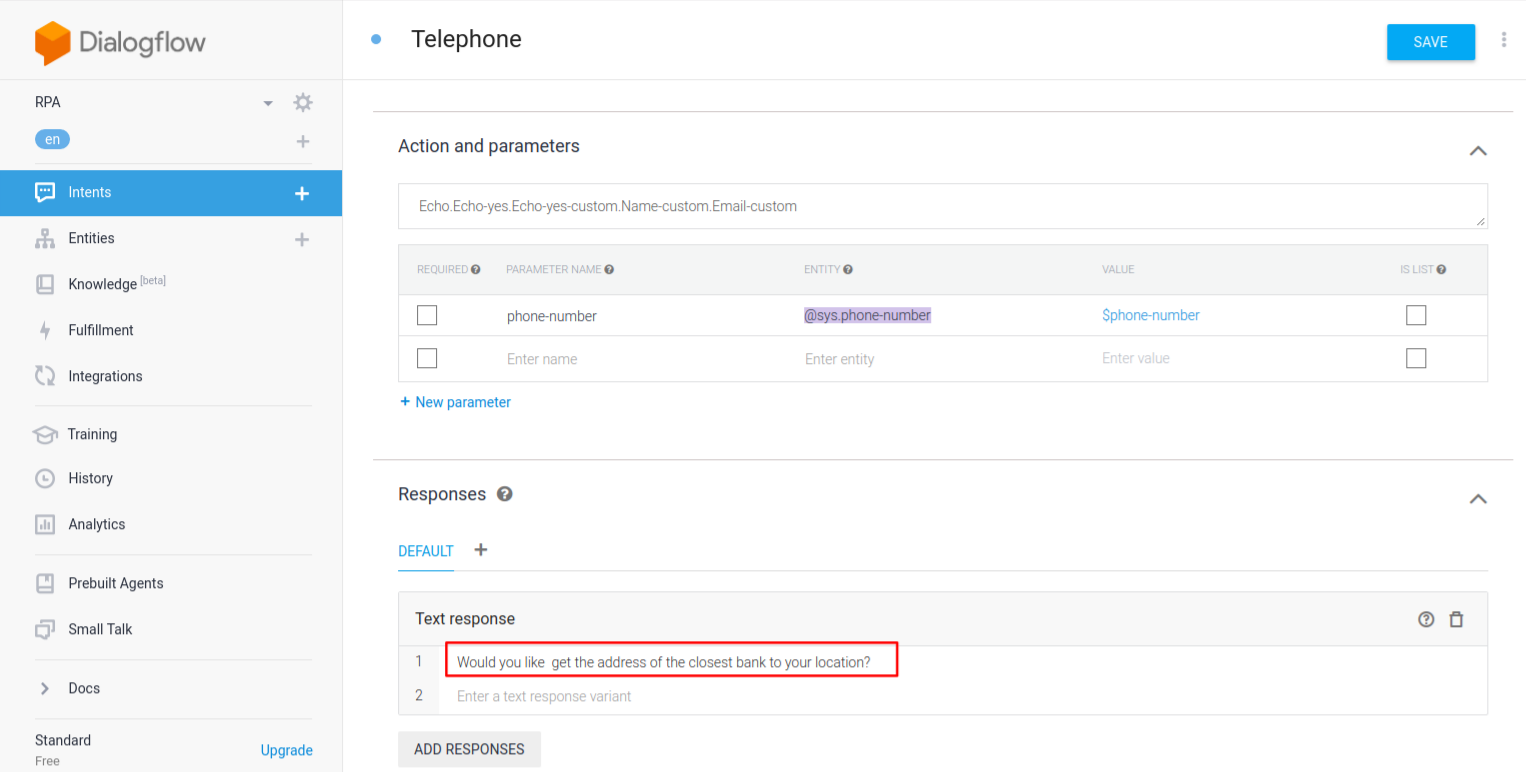This screenshot has height=772, width=1526.
Task: Click the plus icon to create intent
Action: [302, 193]
